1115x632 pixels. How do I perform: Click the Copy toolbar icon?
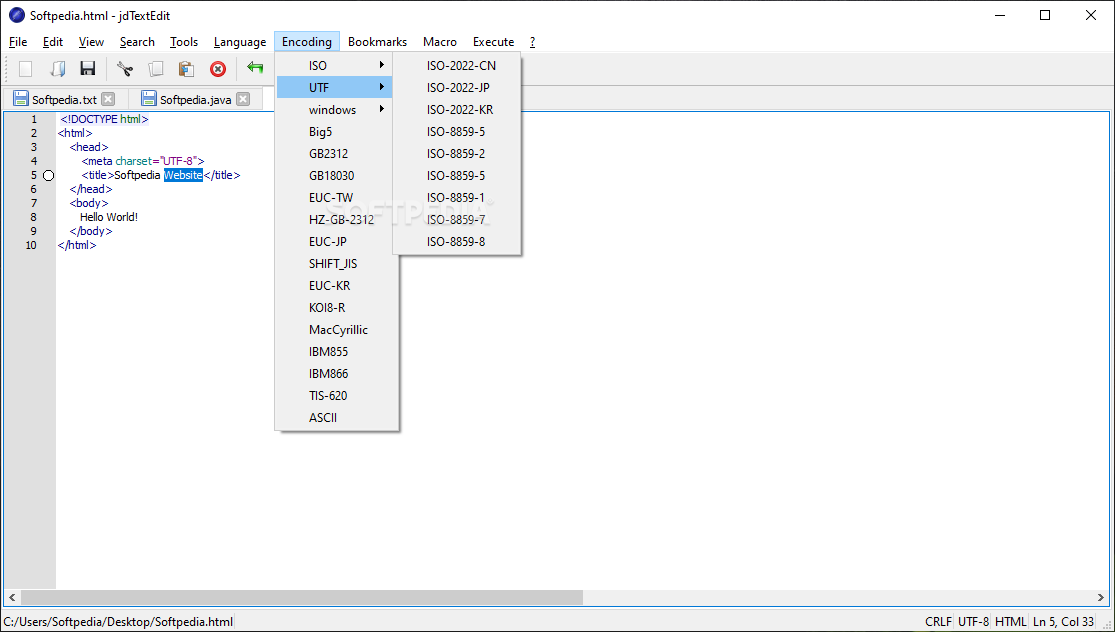[156, 68]
